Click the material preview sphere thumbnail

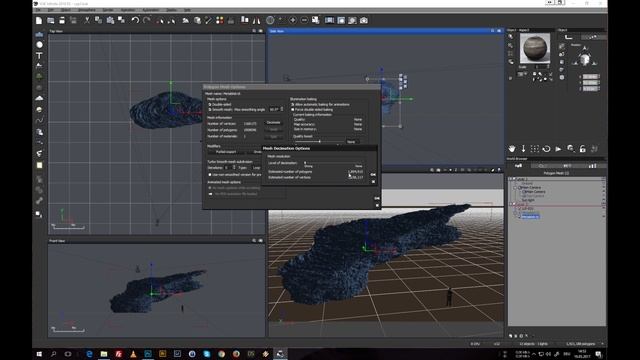pos(535,48)
